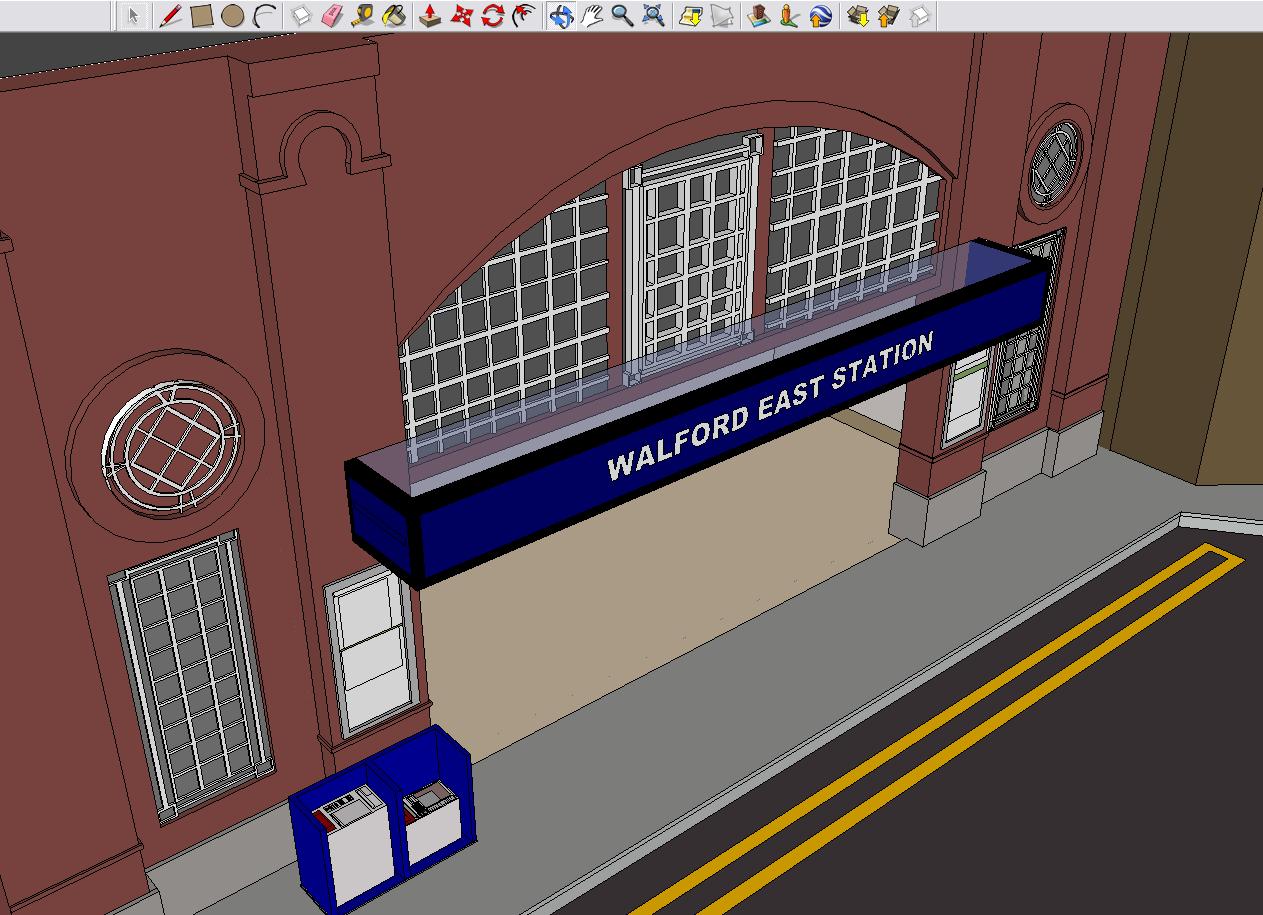Select the Paint Bucket tool
The height and width of the screenshot is (915, 1263).
coord(395,16)
